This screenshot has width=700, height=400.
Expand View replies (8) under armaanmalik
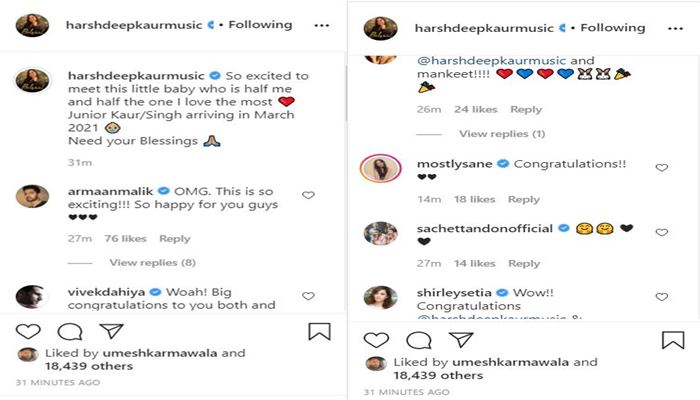coord(153,262)
